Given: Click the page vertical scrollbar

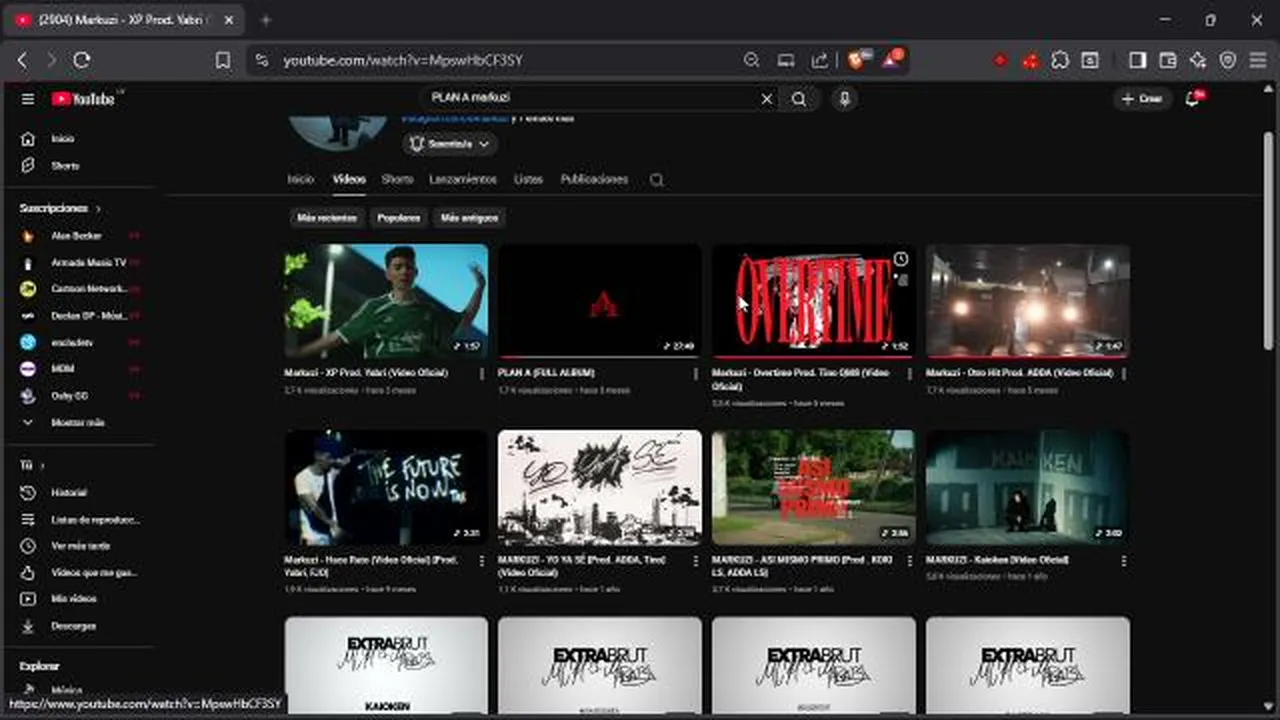Looking at the screenshot, I should click(1268, 240).
